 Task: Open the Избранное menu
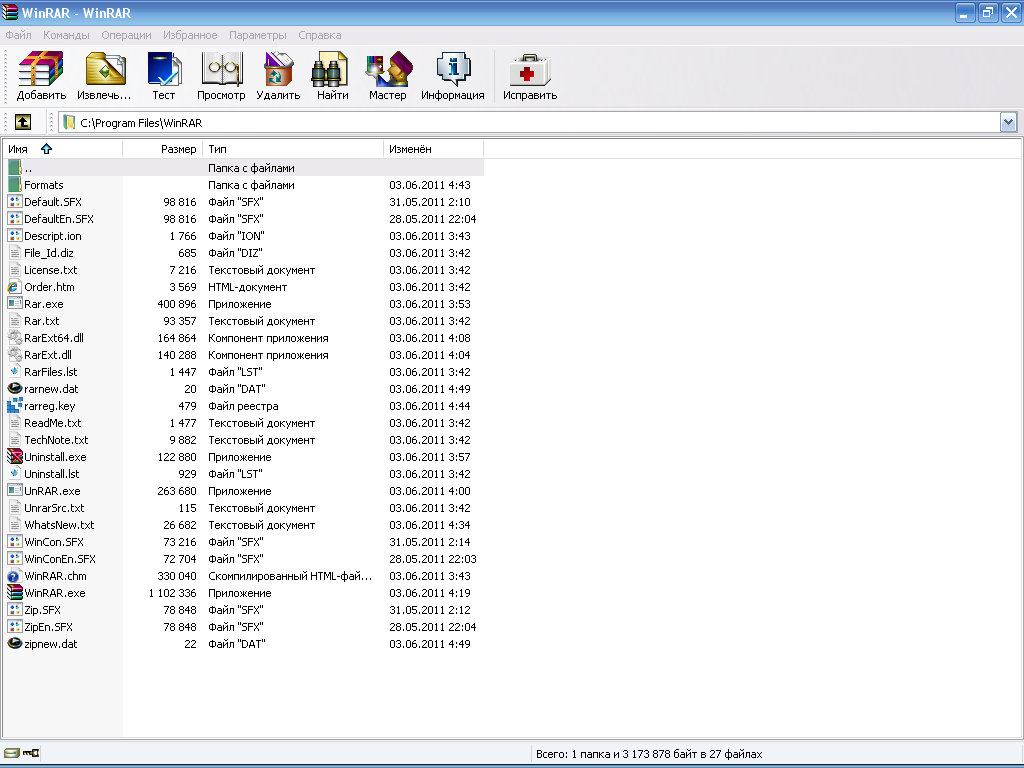pyautogui.click(x=189, y=35)
